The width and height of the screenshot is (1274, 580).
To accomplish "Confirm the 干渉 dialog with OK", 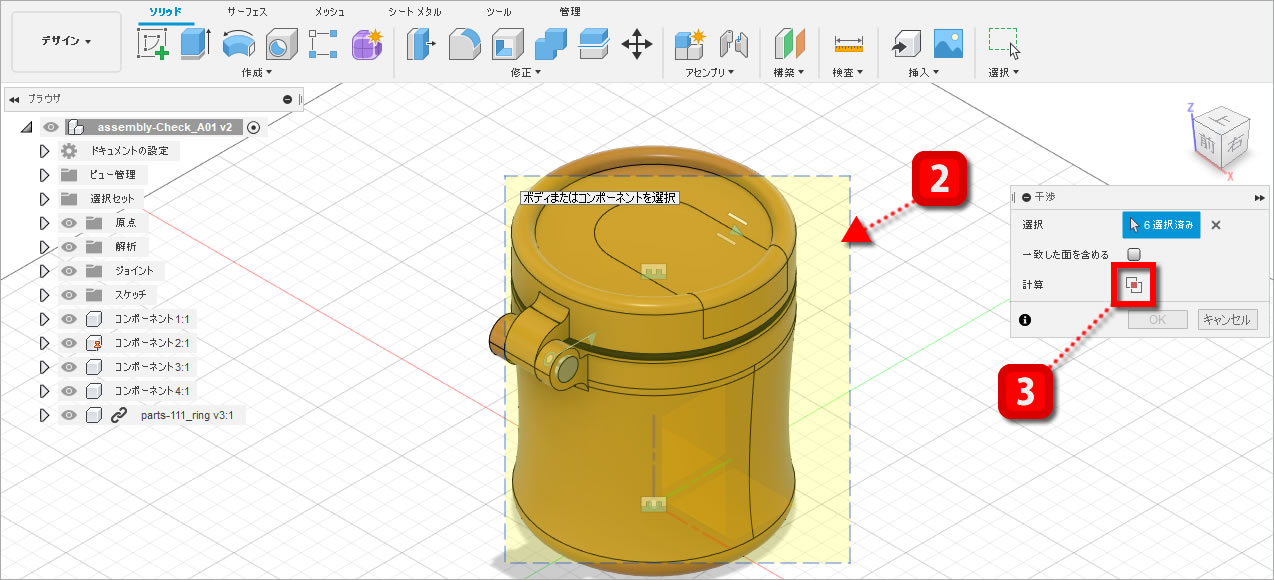I will click(1157, 320).
